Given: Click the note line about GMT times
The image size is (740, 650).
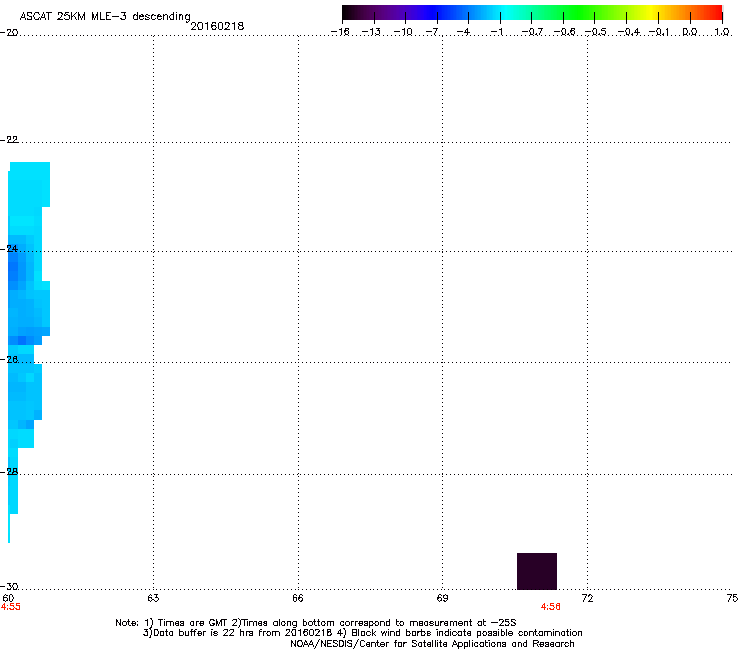Looking at the screenshot, I should [x=316, y=623].
